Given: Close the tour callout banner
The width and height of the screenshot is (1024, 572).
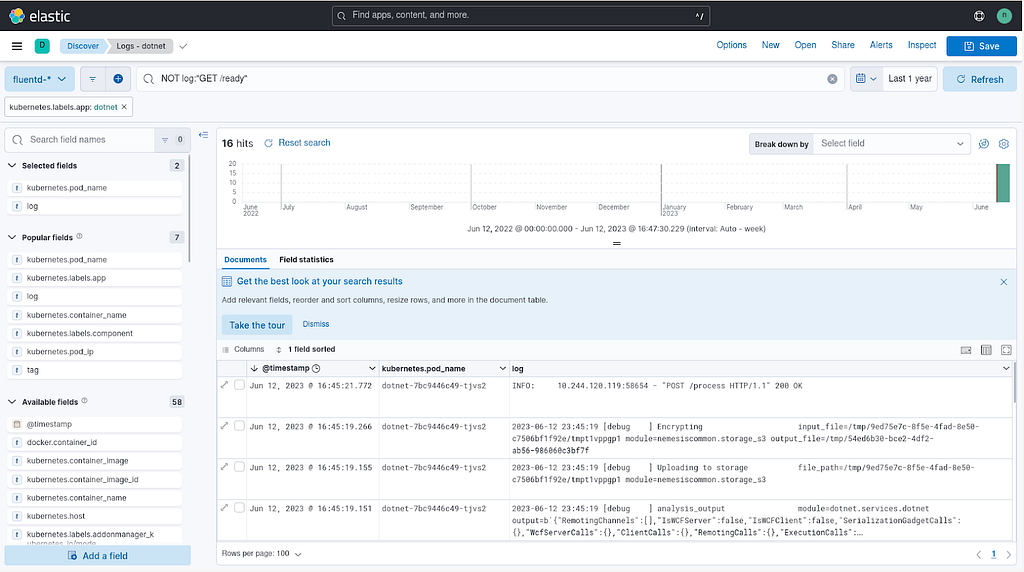Looking at the screenshot, I should tap(1004, 282).
